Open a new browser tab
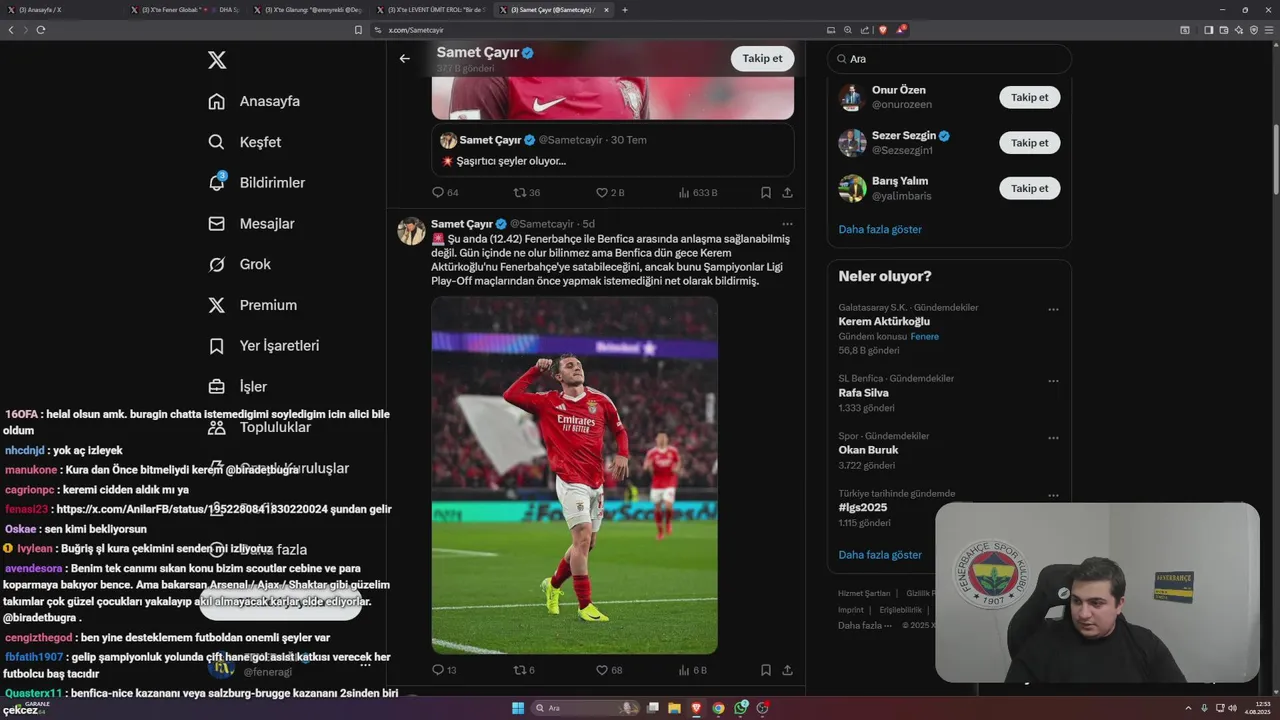1280x720 pixels. pyautogui.click(x=625, y=10)
